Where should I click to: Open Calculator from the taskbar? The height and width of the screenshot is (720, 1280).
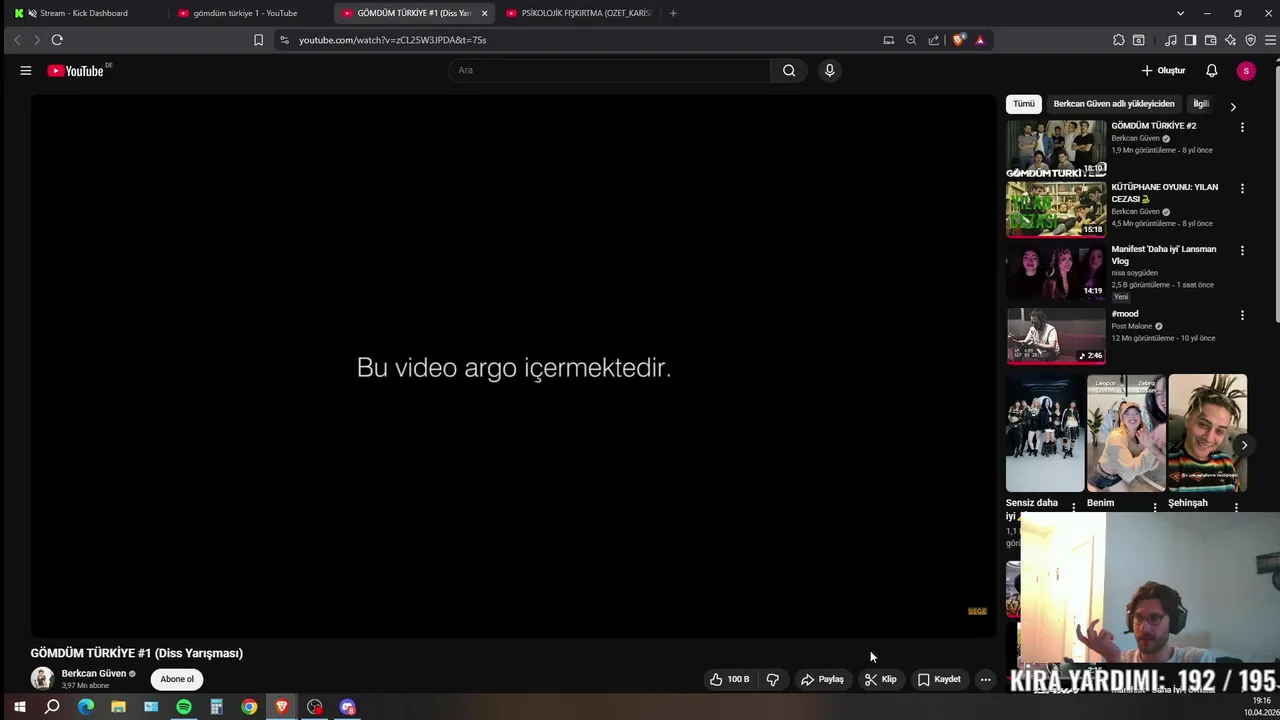[216, 707]
